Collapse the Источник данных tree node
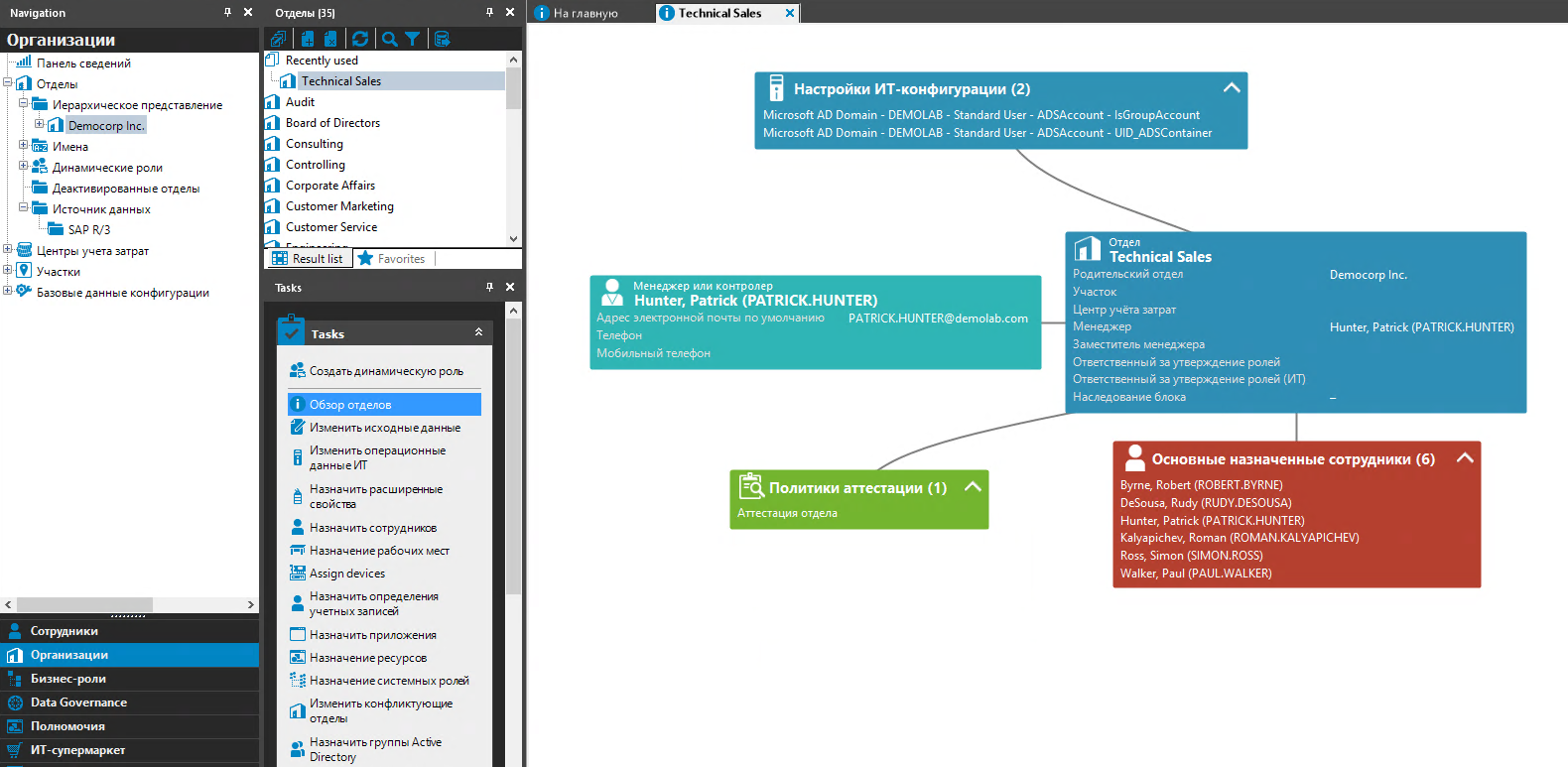Screen dimensions: 1568x767 tap(24, 207)
